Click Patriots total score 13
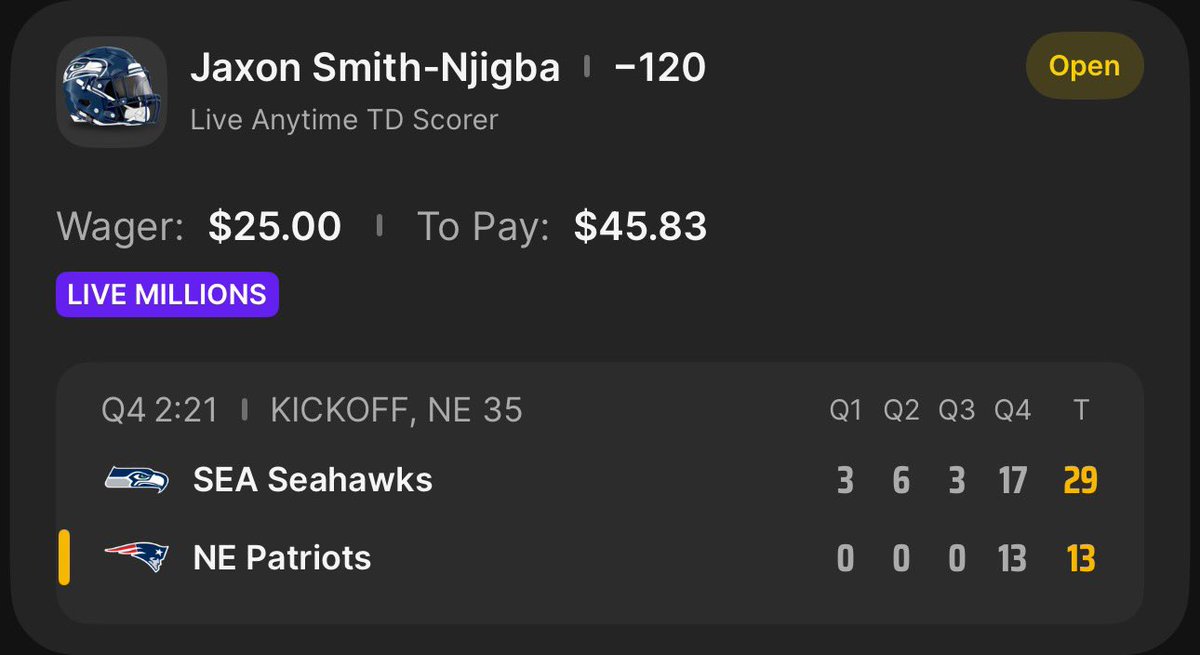The height and width of the screenshot is (655, 1200). point(1081,559)
